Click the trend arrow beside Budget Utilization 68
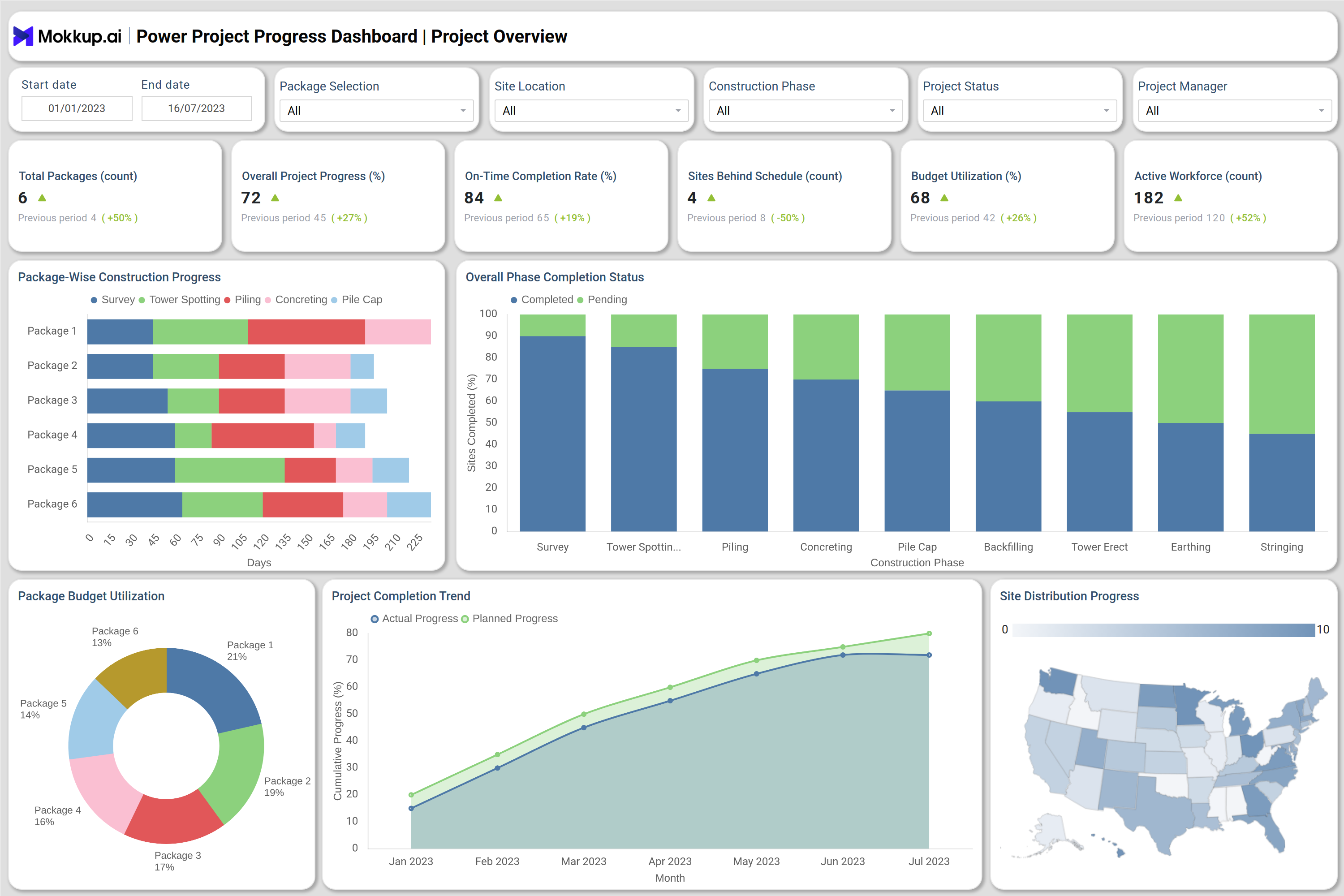This screenshot has width=1344, height=896. (944, 198)
